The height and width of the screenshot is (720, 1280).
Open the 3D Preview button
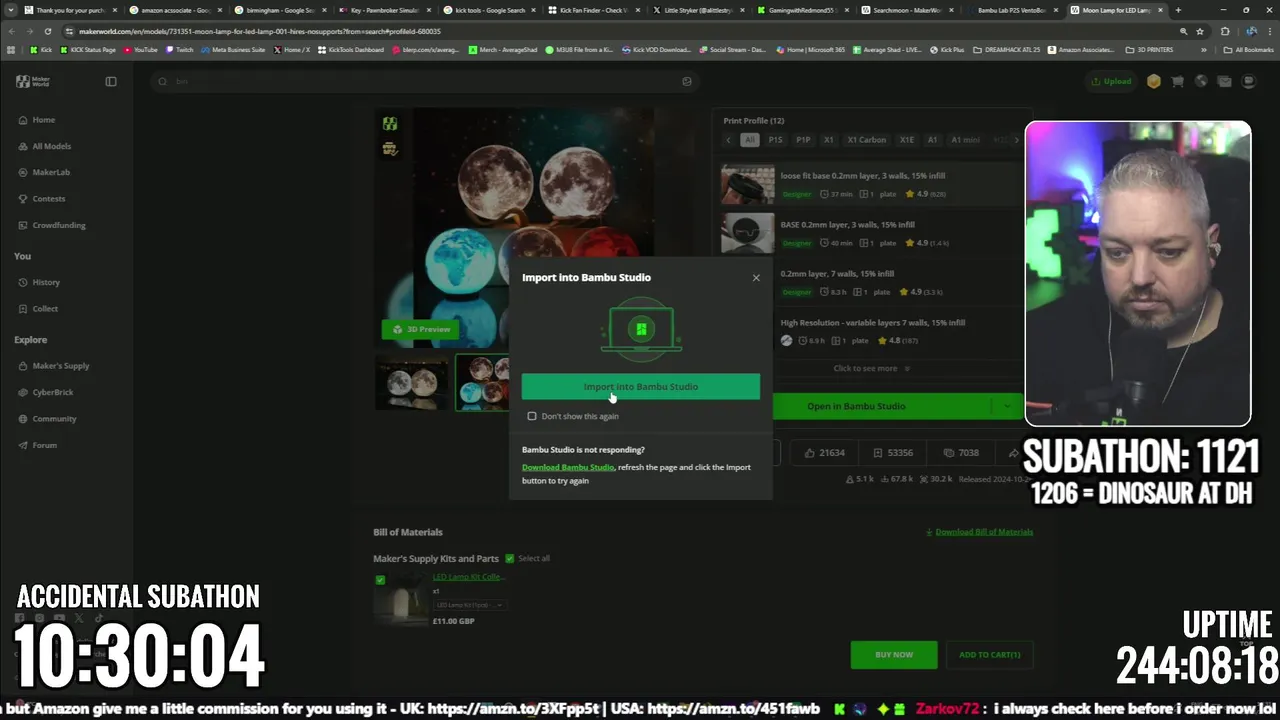419,329
